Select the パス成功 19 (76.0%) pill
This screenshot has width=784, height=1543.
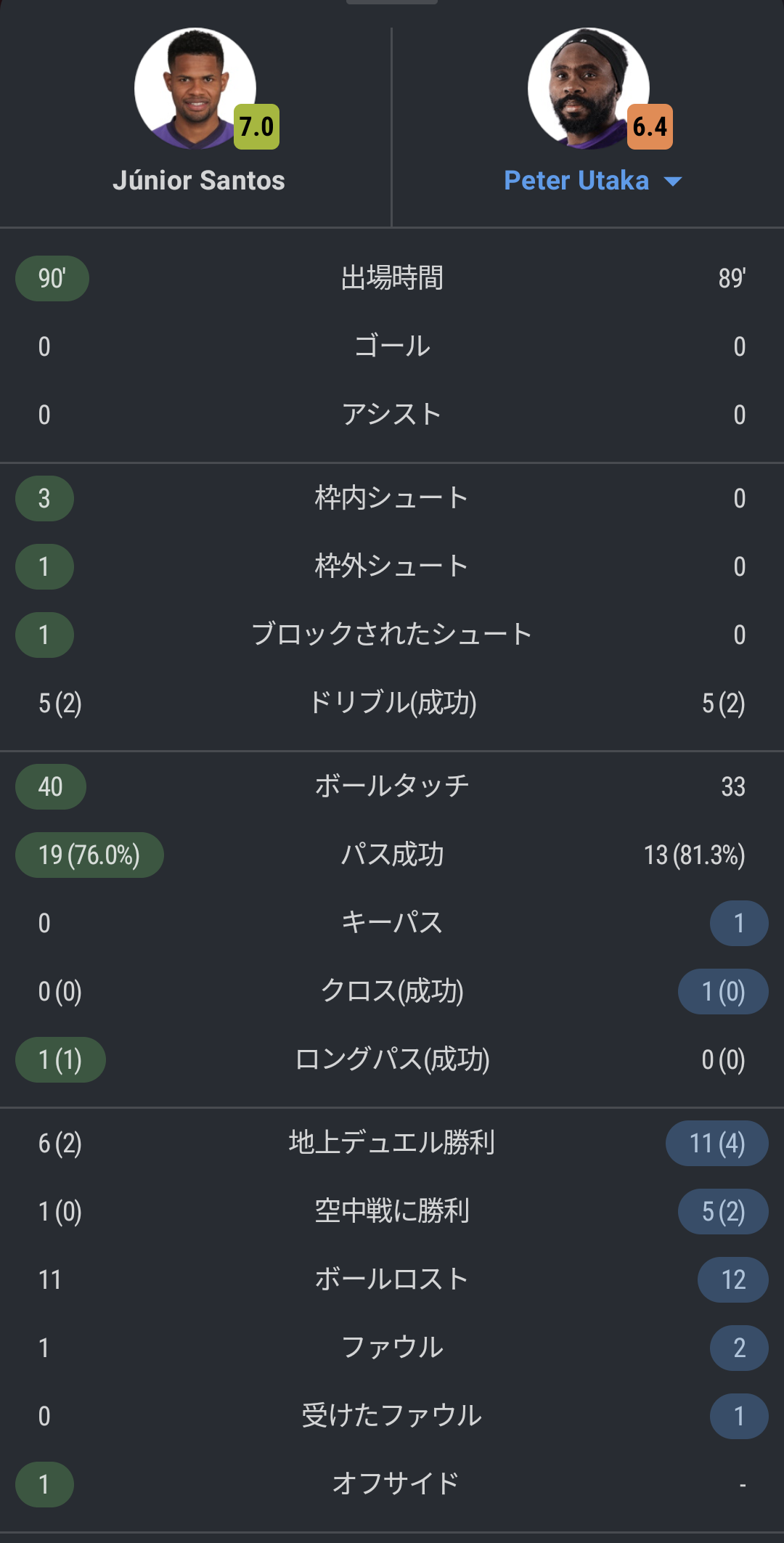pos(89,855)
